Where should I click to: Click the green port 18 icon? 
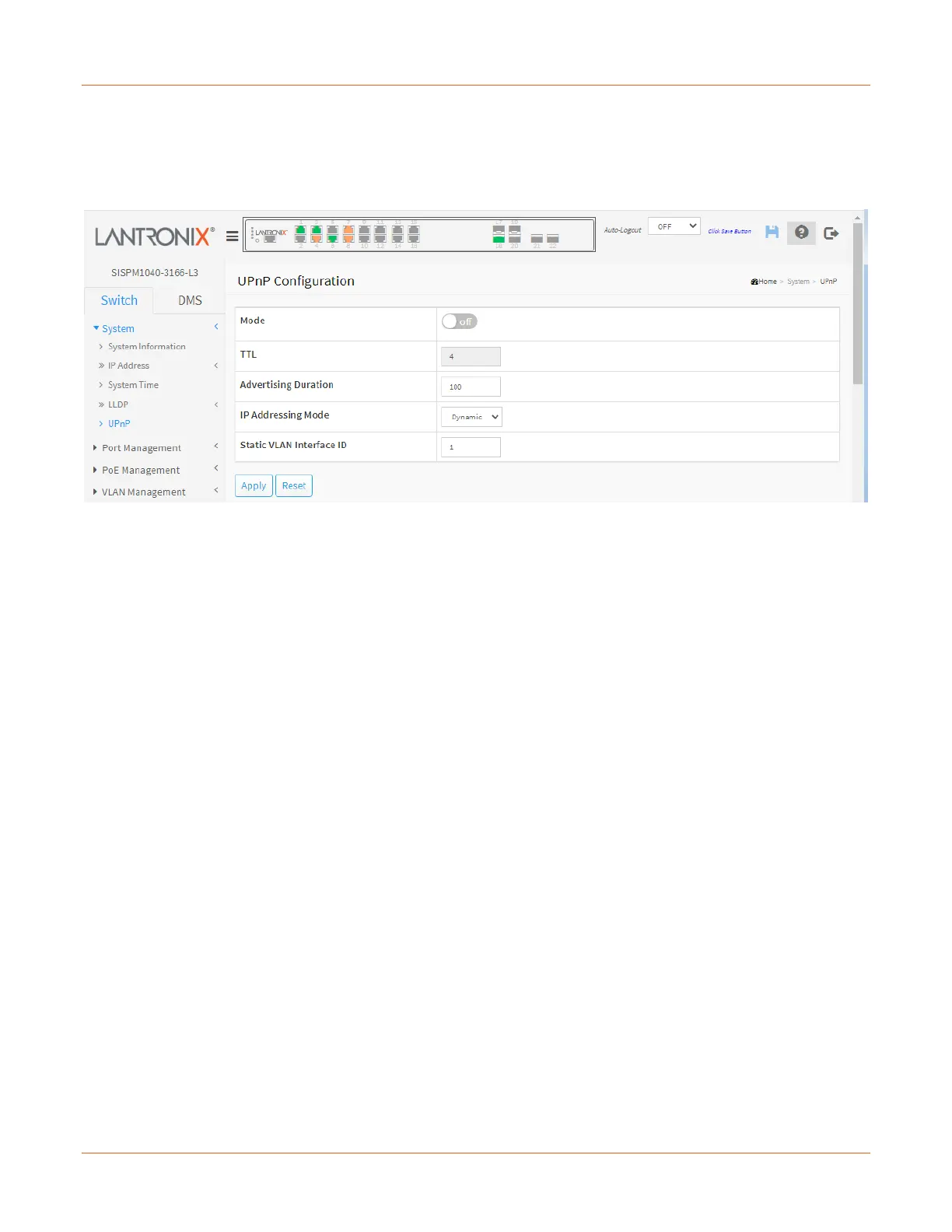click(499, 239)
